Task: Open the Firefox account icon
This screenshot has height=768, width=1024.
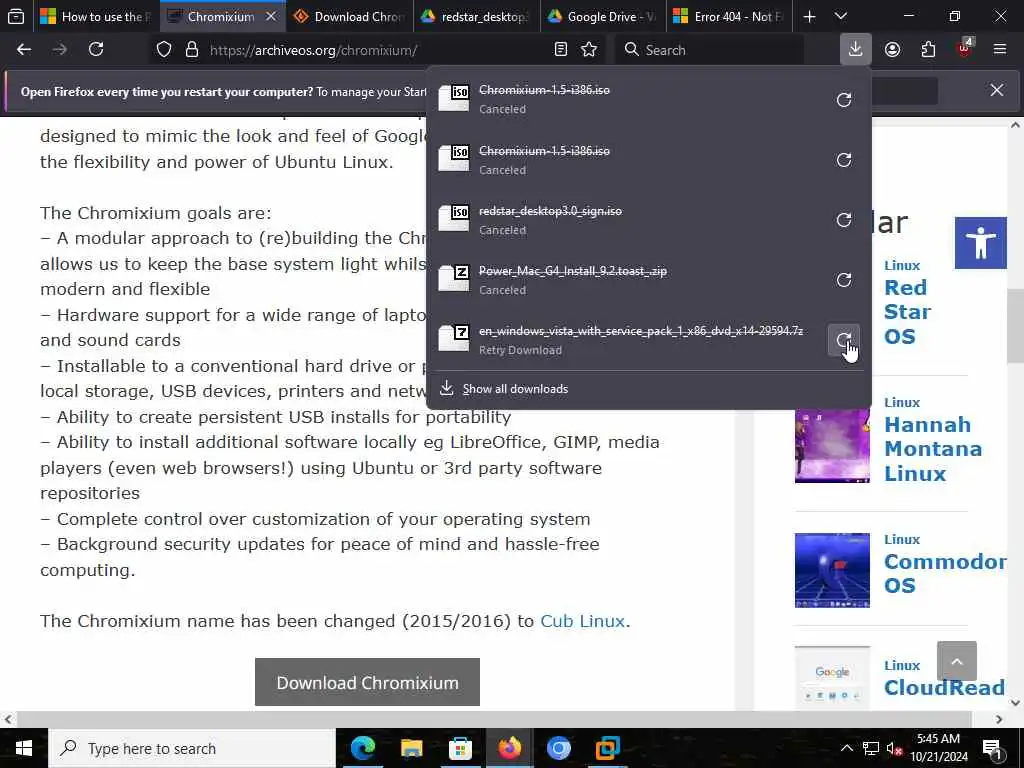Action: [892, 50]
